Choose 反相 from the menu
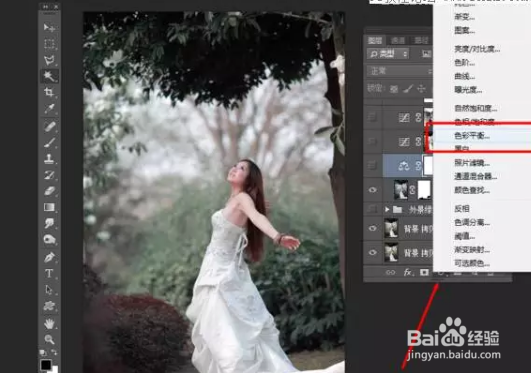This screenshot has height=373, width=531. pos(462,208)
